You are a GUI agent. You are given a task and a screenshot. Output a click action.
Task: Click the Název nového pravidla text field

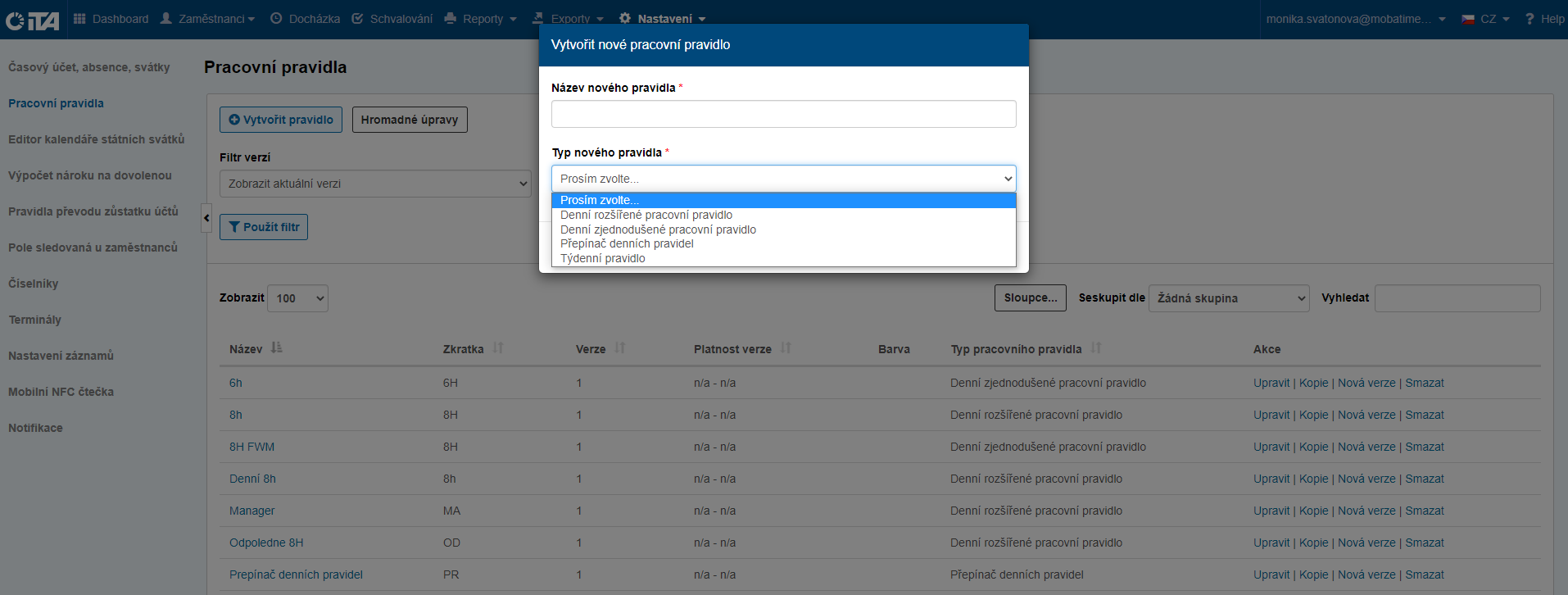pos(783,114)
